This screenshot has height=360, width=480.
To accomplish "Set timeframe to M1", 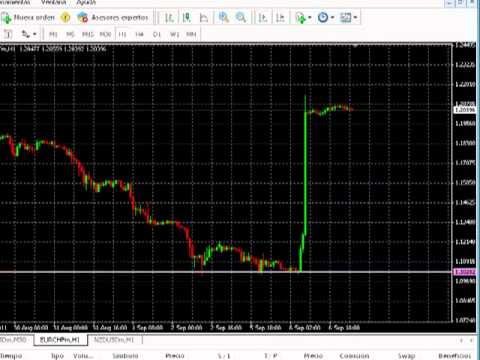I will 53,34.
